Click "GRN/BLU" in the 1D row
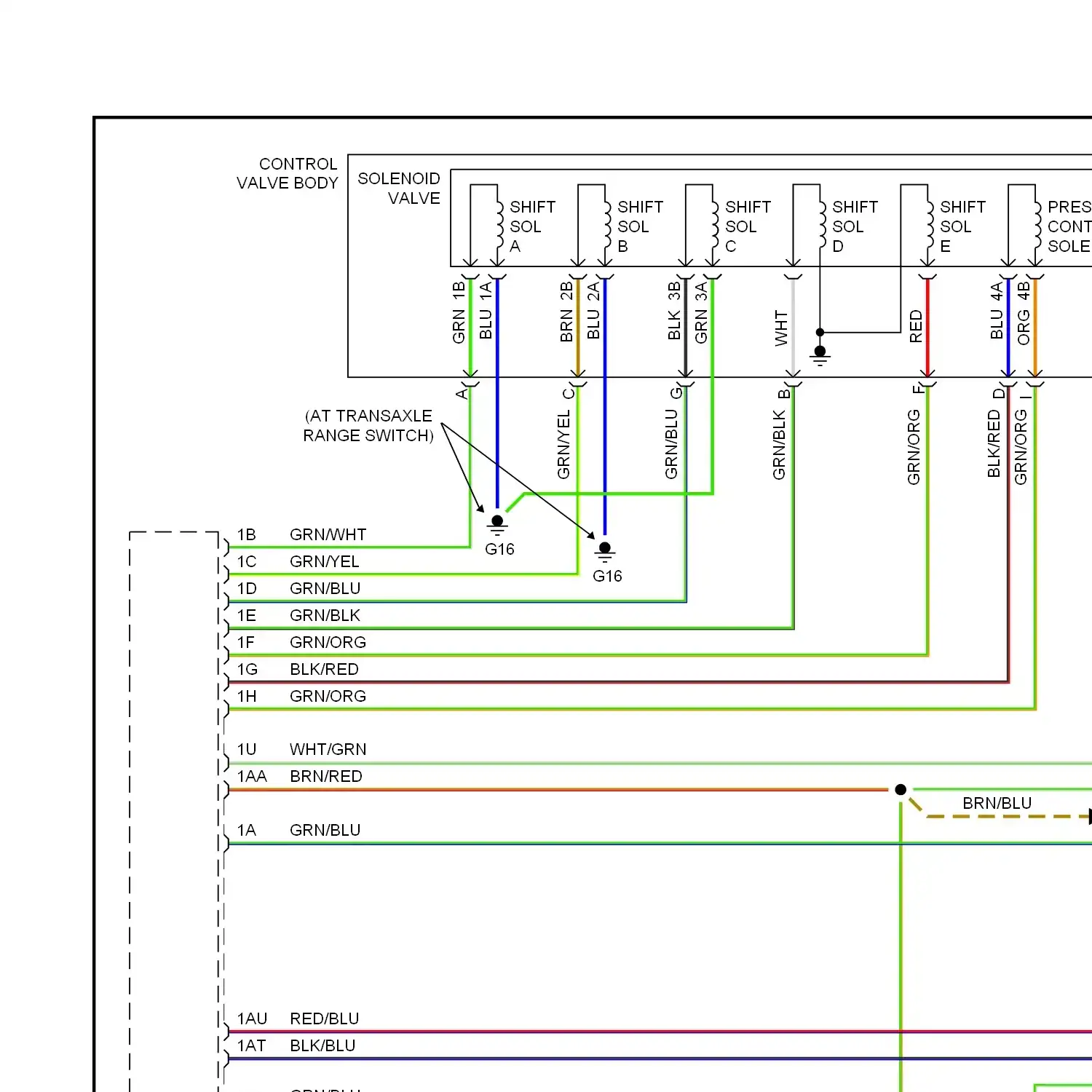 pos(325,589)
